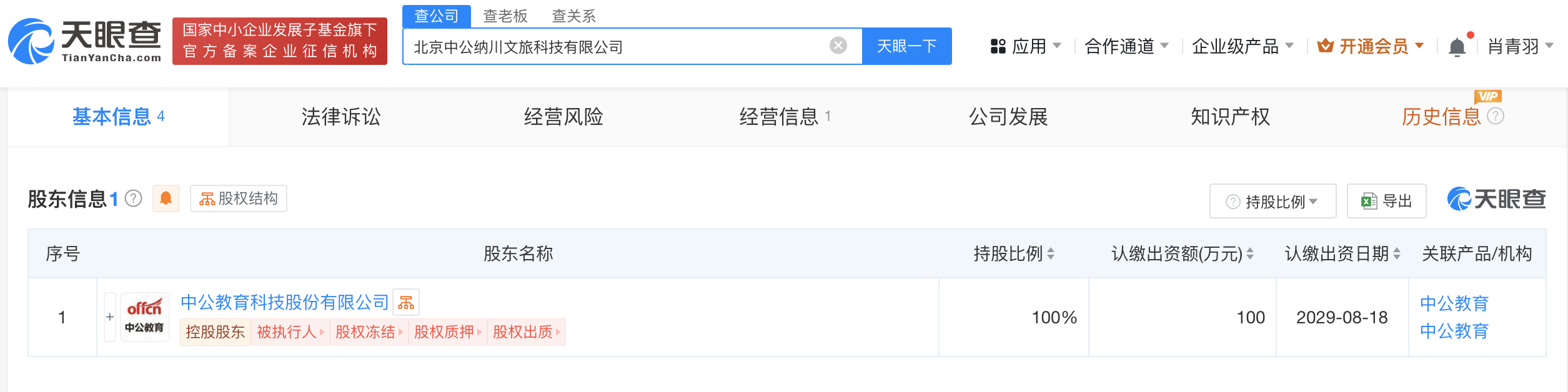1568x392 pixels.
Task: Click help icon beside 历史信息 tab
Action: coord(1496,116)
